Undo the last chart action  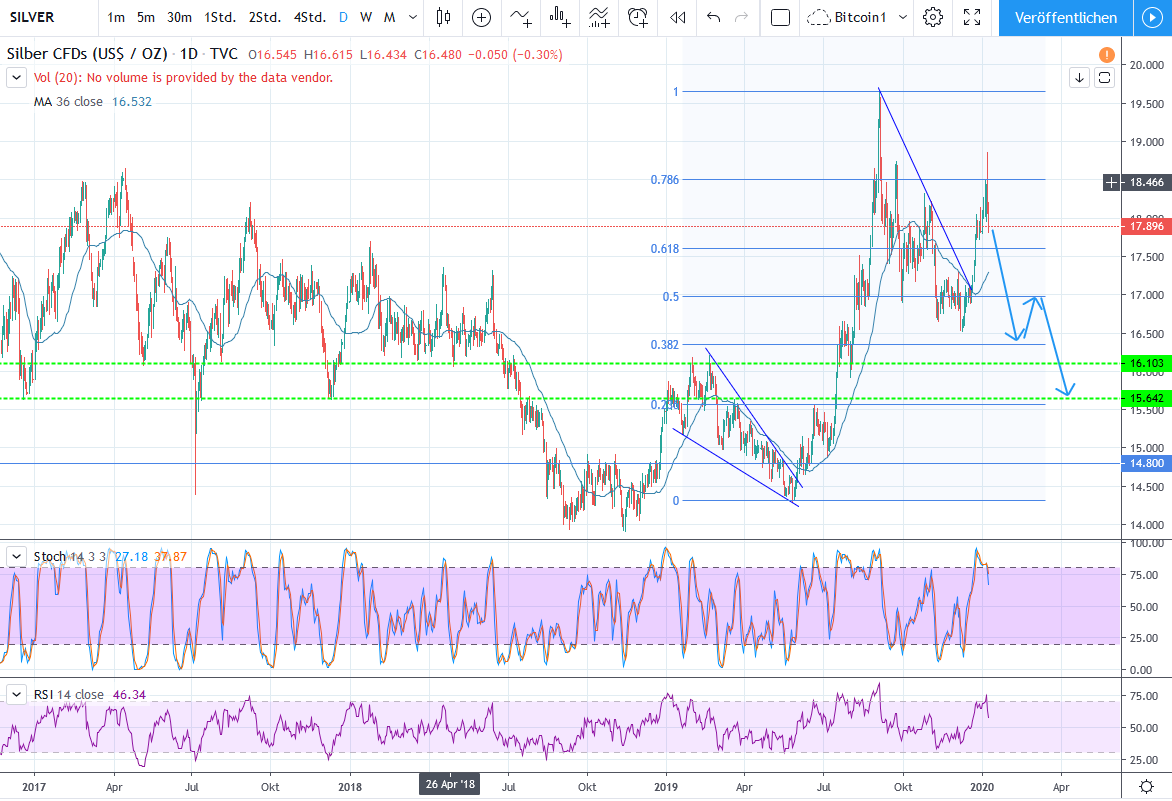(713, 17)
